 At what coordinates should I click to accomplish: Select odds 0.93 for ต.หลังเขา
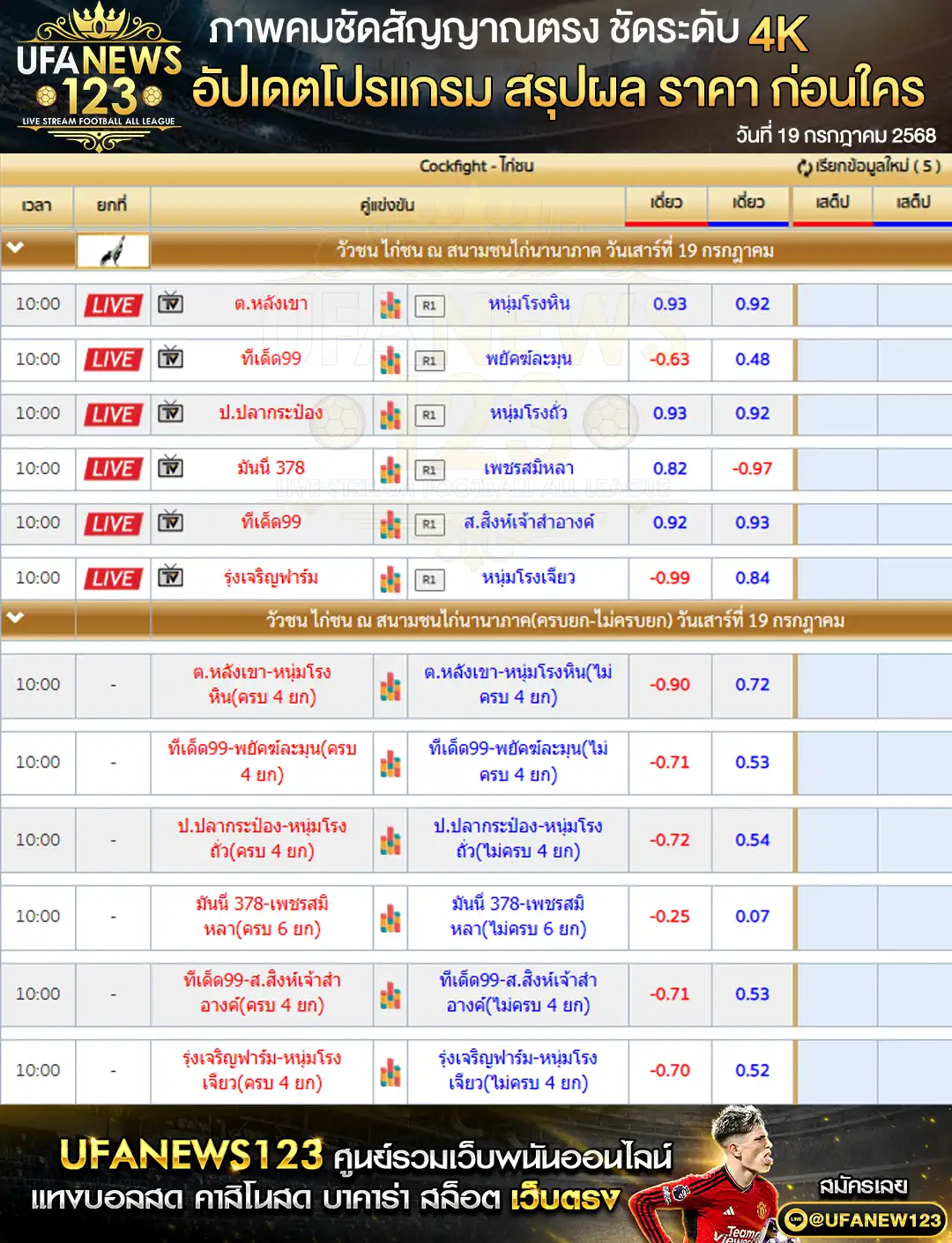670,304
